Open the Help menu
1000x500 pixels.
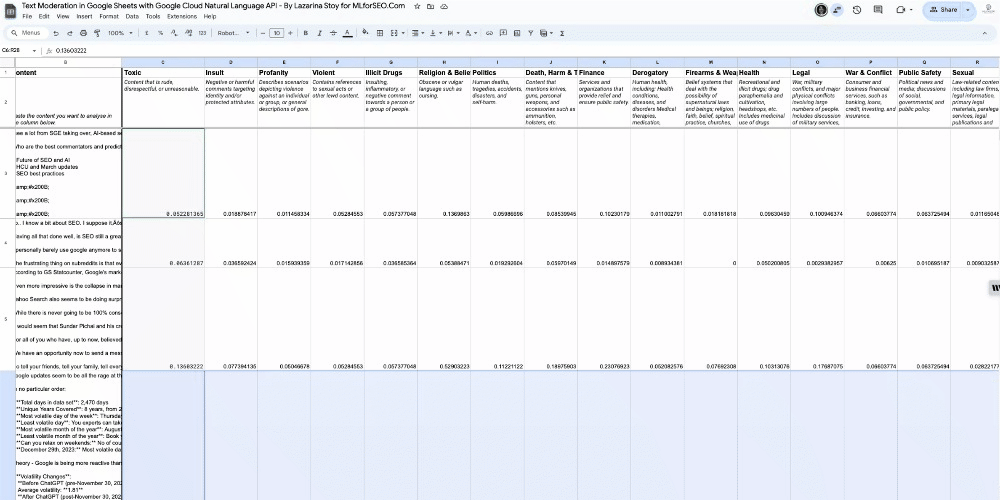tap(210, 16)
